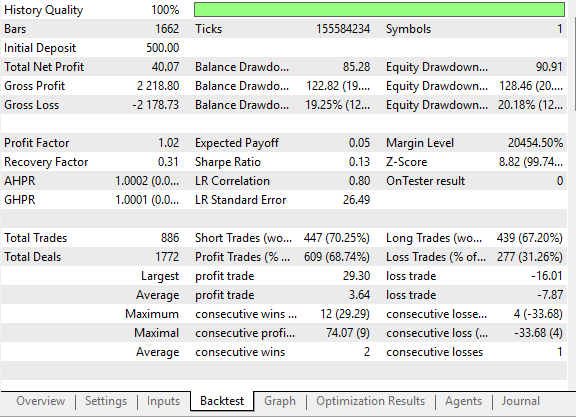
Task: Click the maximum consecutive wins value 12 (29.29)
Action: click(345, 314)
